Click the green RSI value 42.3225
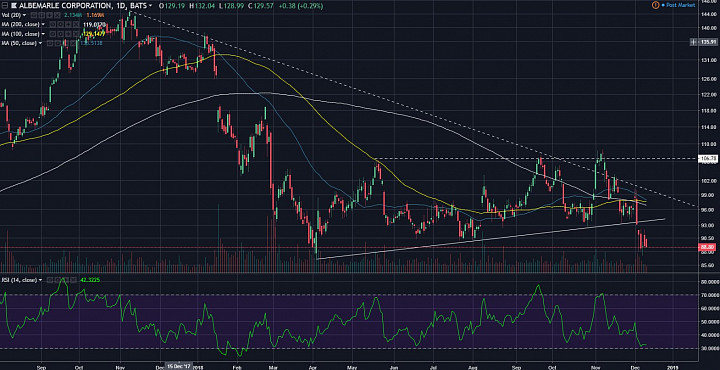 pos(90,280)
